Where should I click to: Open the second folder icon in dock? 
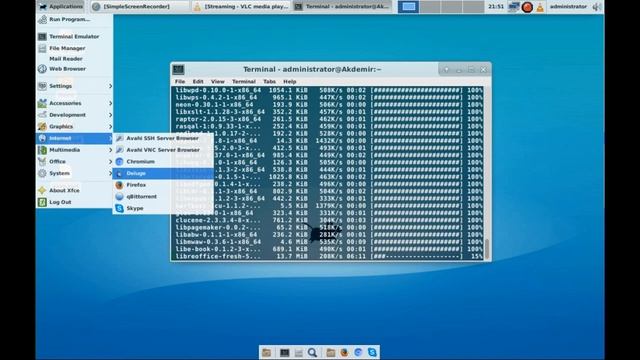[x=331, y=352]
